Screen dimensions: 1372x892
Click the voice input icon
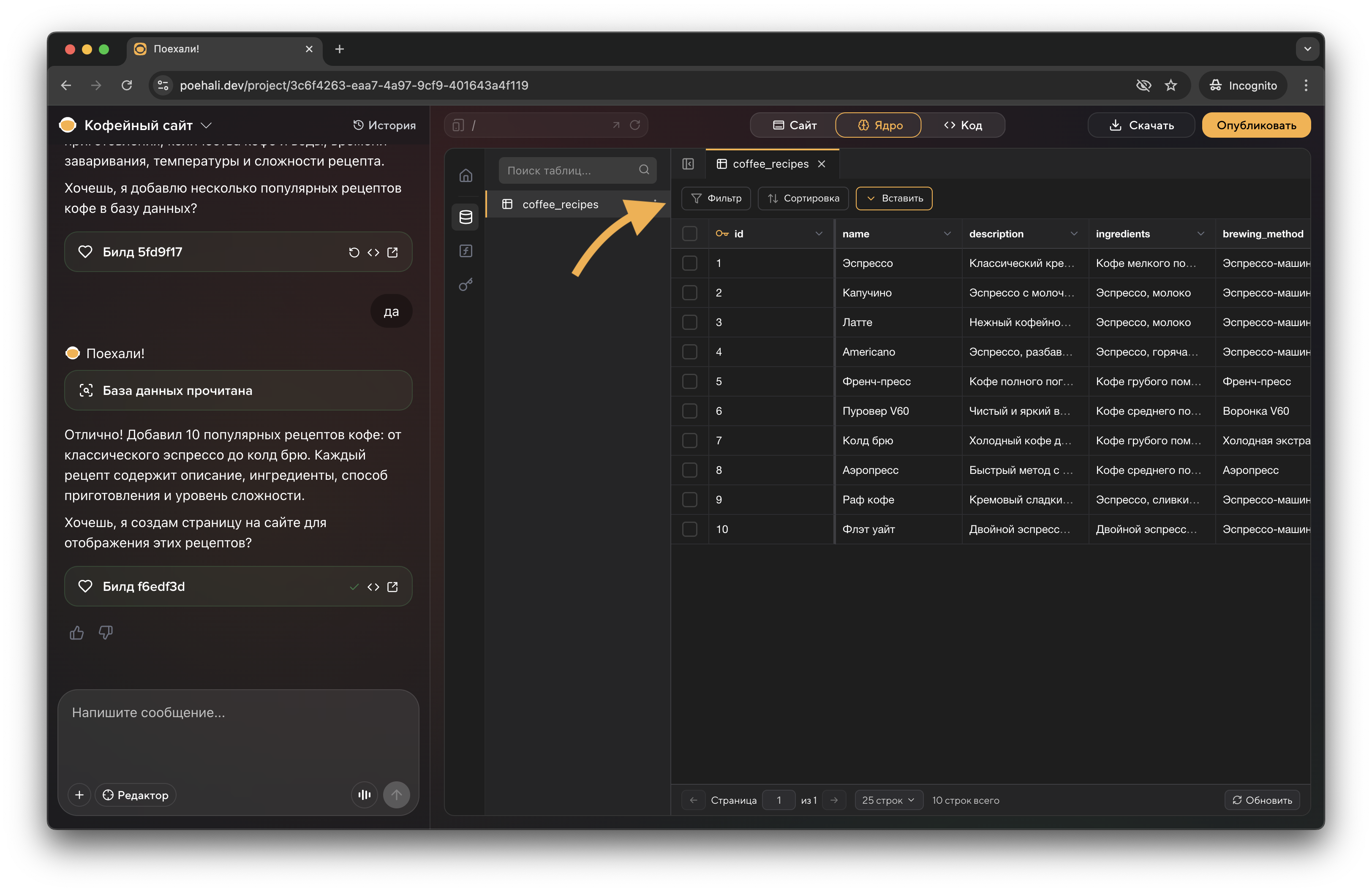tap(364, 794)
